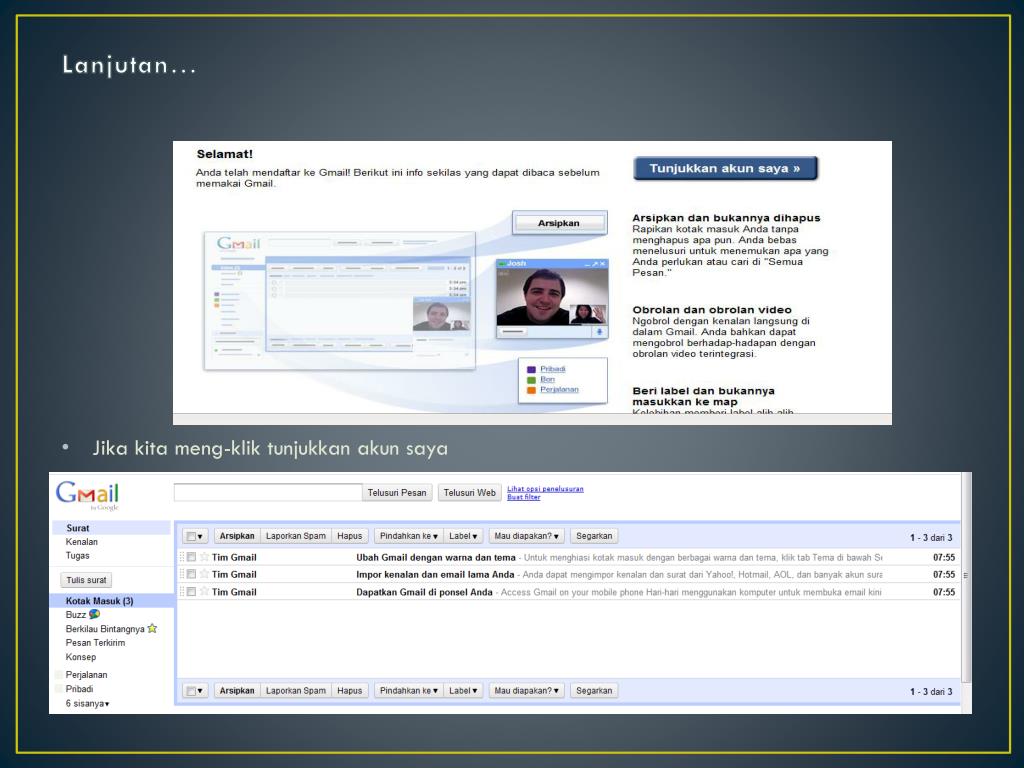The width and height of the screenshot is (1024, 768).
Task: Open Pribadi label in sidebar
Action: tap(80, 689)
